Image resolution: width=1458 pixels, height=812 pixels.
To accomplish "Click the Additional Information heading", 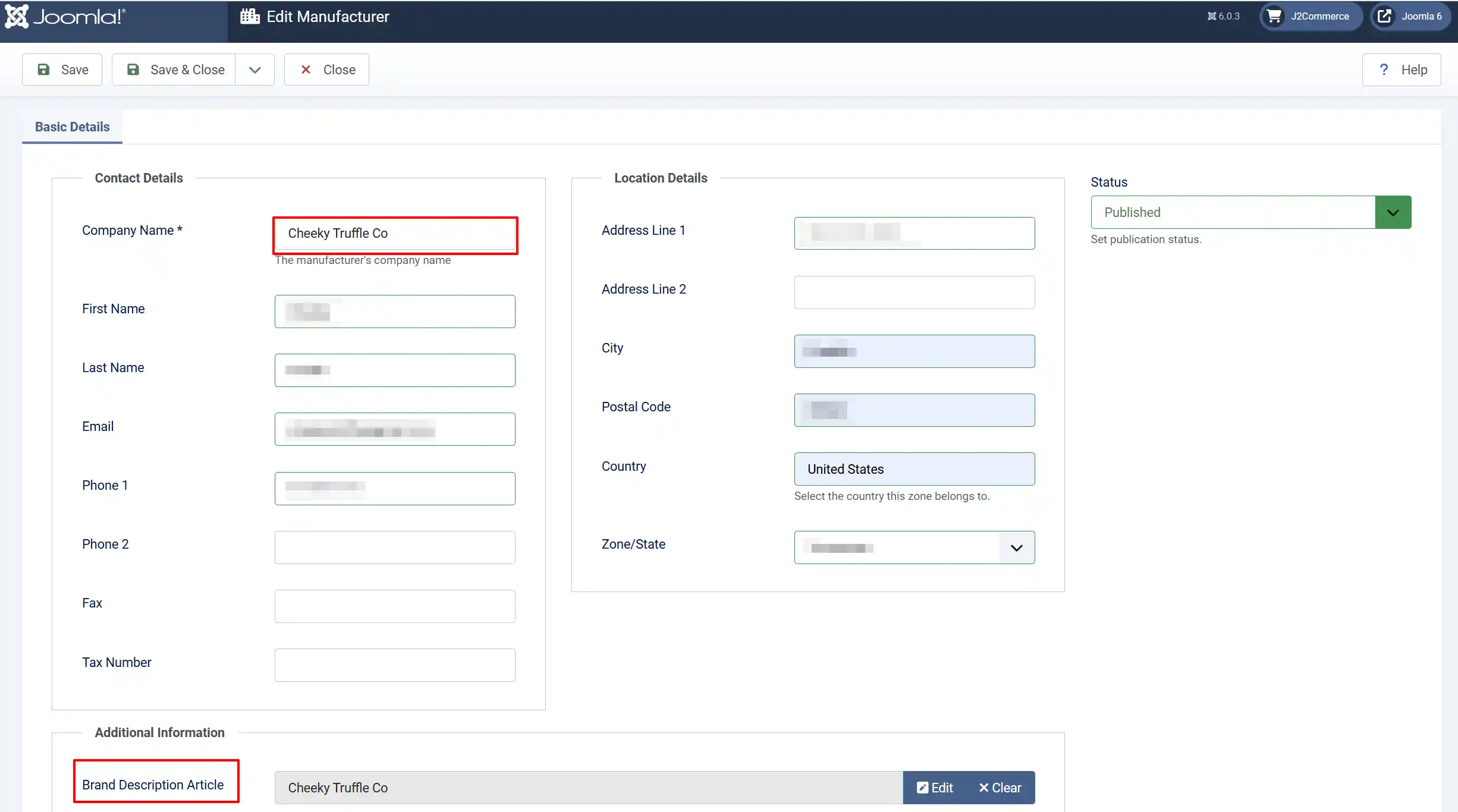I will coord(159,732).
